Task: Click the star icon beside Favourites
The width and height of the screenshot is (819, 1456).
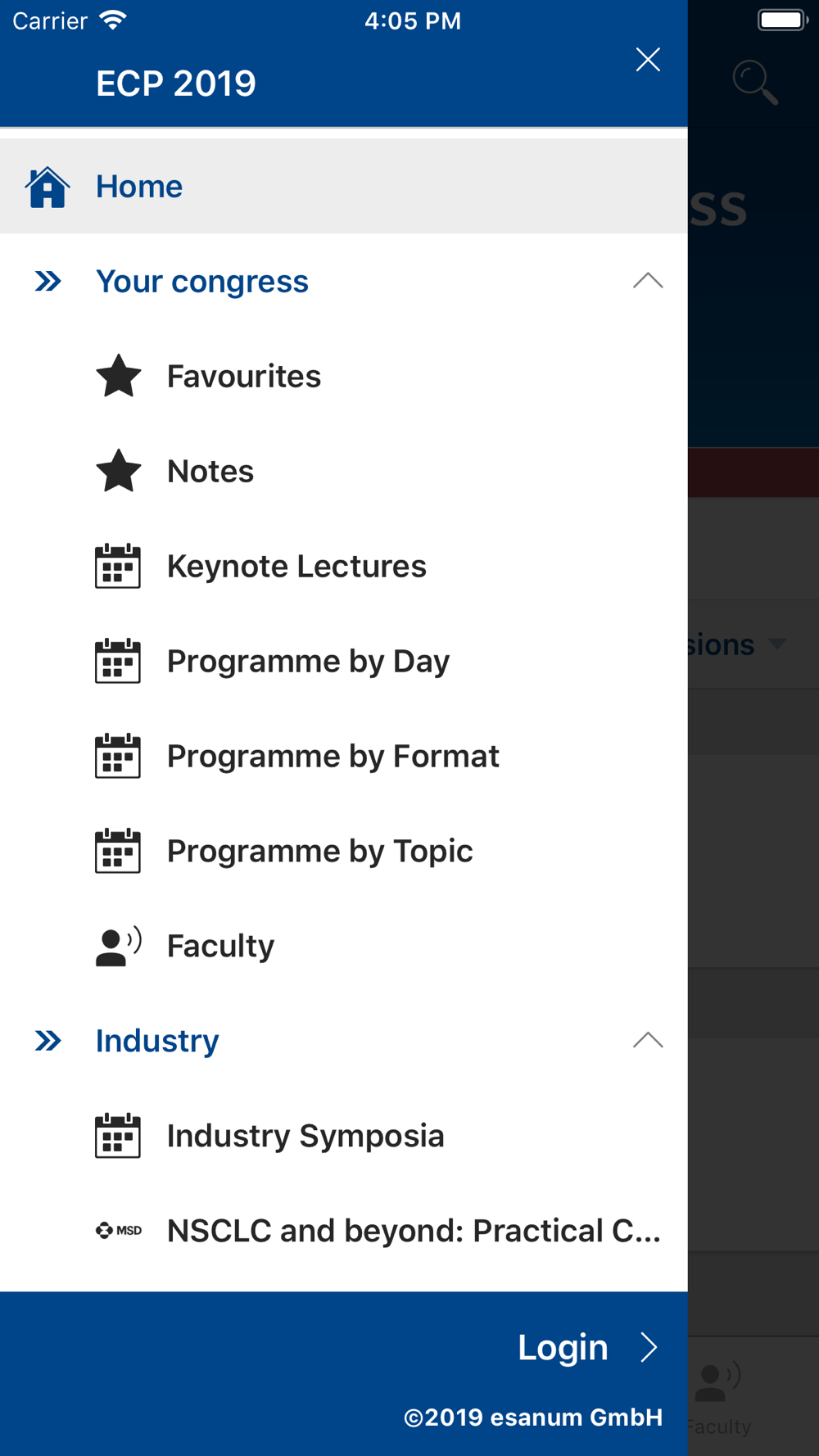Action: (x=119, y=376)
